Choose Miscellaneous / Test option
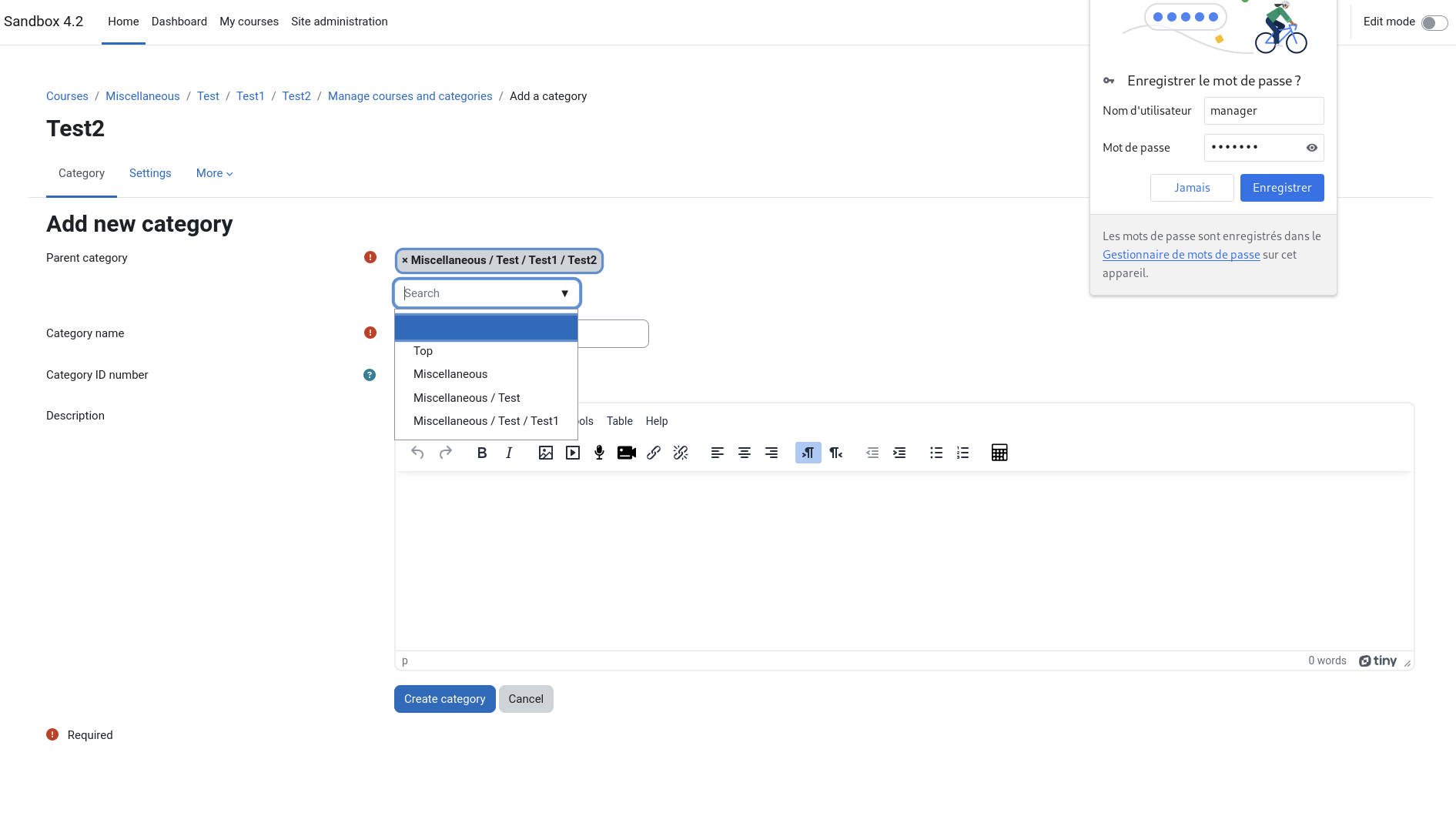Screen dimensions: 1456x836 pyautogui.click(x=486, y=398)
